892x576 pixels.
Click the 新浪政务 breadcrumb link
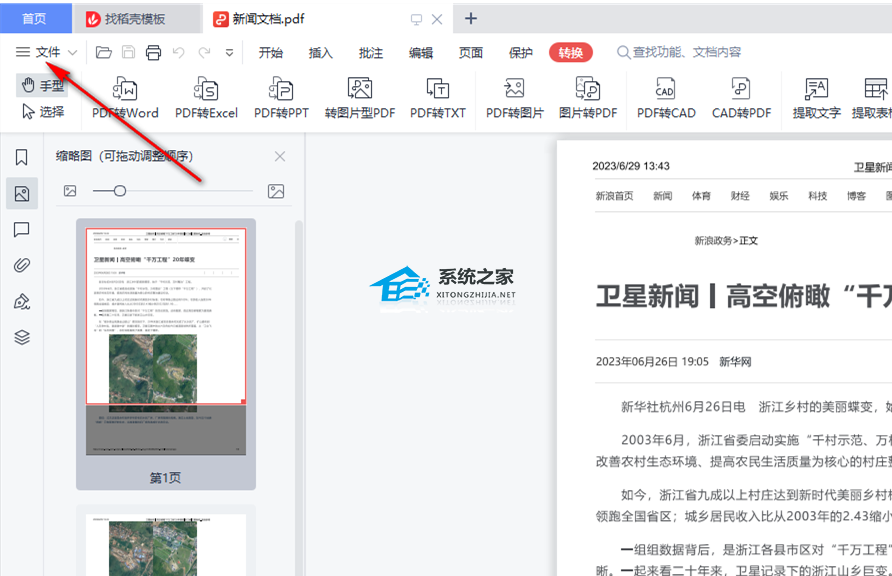pyautogui.click(x=713, y=241)
